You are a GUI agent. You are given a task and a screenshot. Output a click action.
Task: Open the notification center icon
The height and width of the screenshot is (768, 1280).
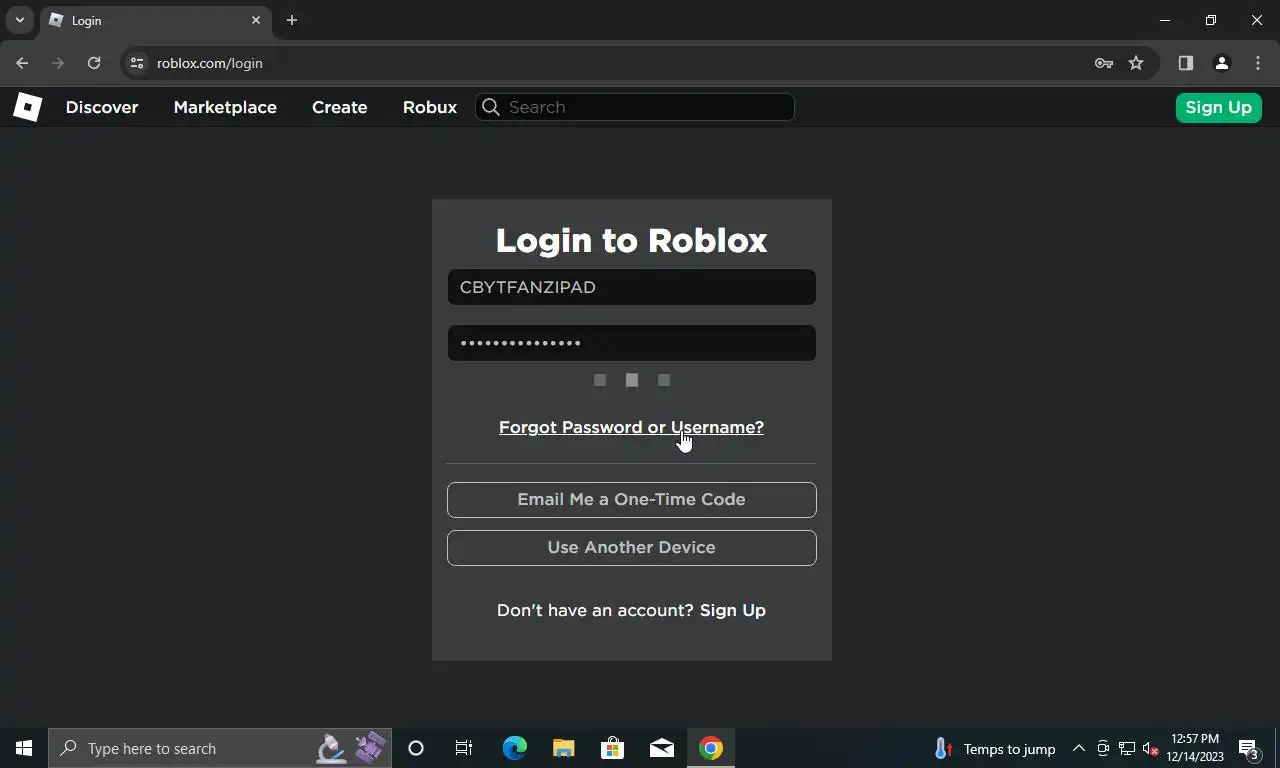(x=1249, y=748)
